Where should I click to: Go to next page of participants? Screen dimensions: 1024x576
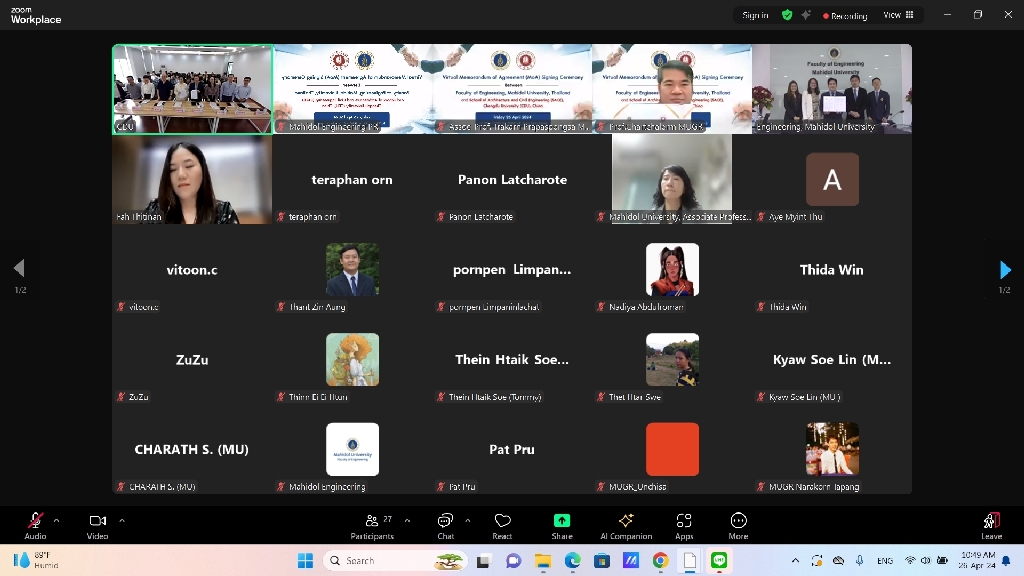(1005, 269)
